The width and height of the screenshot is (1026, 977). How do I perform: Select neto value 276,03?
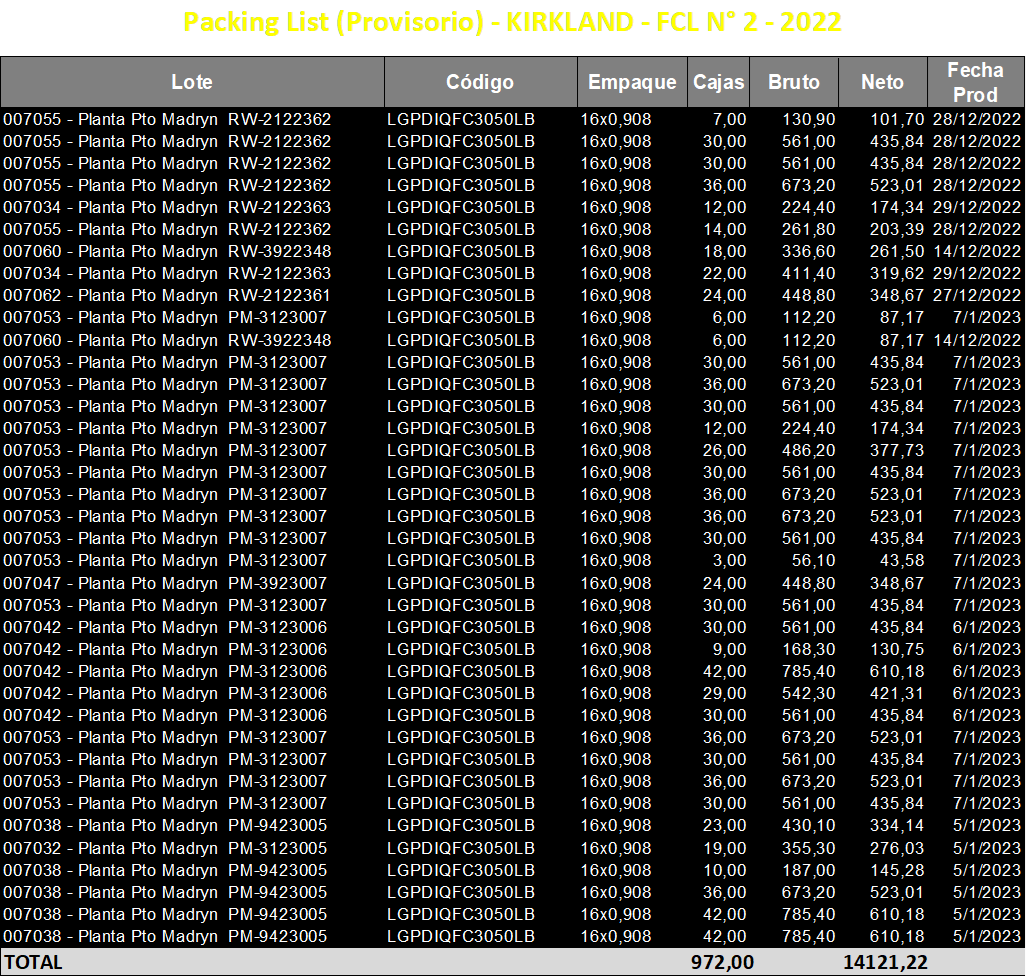896,848
